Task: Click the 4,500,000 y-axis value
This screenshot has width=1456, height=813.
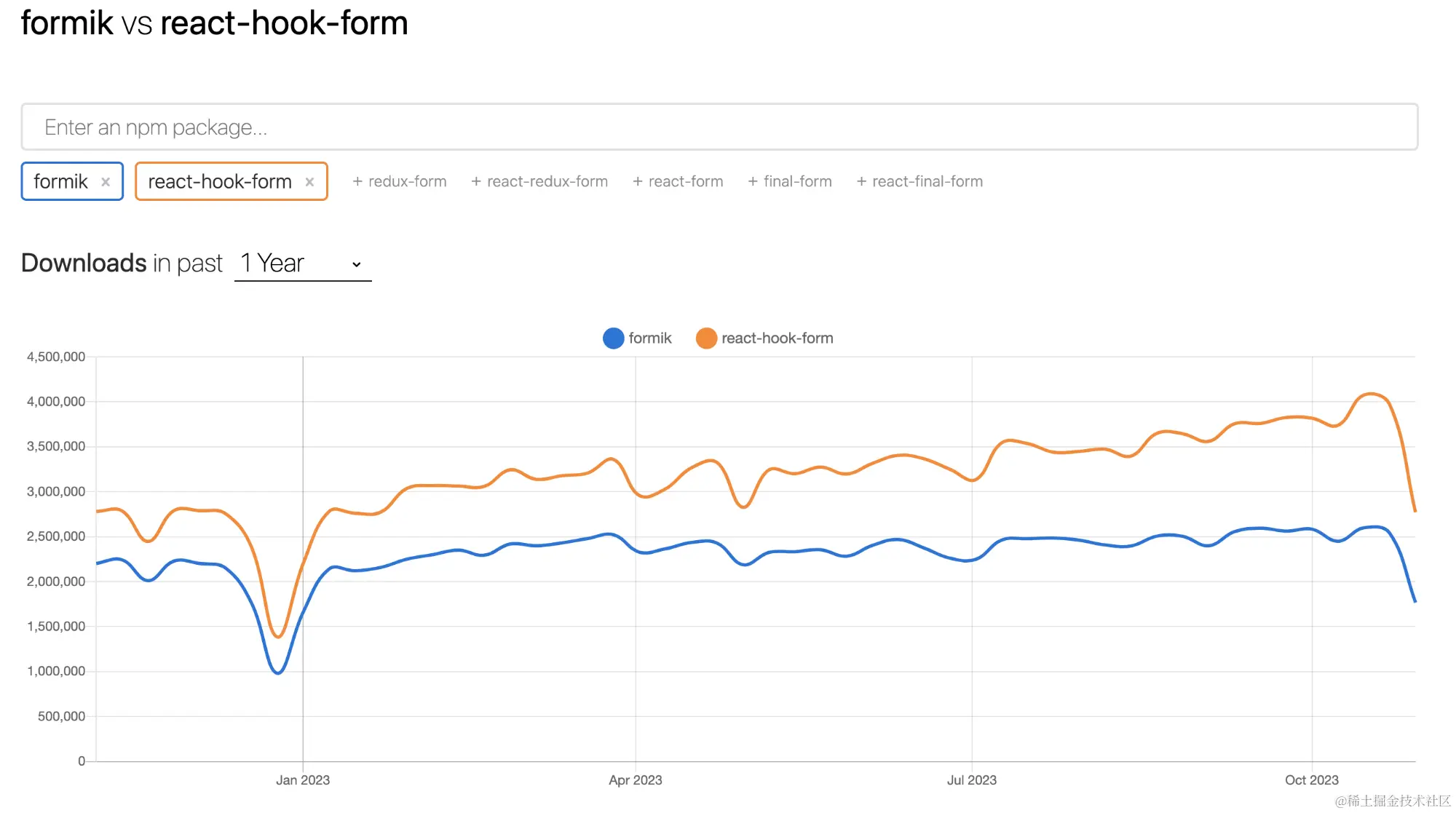Action: [56, 357]
